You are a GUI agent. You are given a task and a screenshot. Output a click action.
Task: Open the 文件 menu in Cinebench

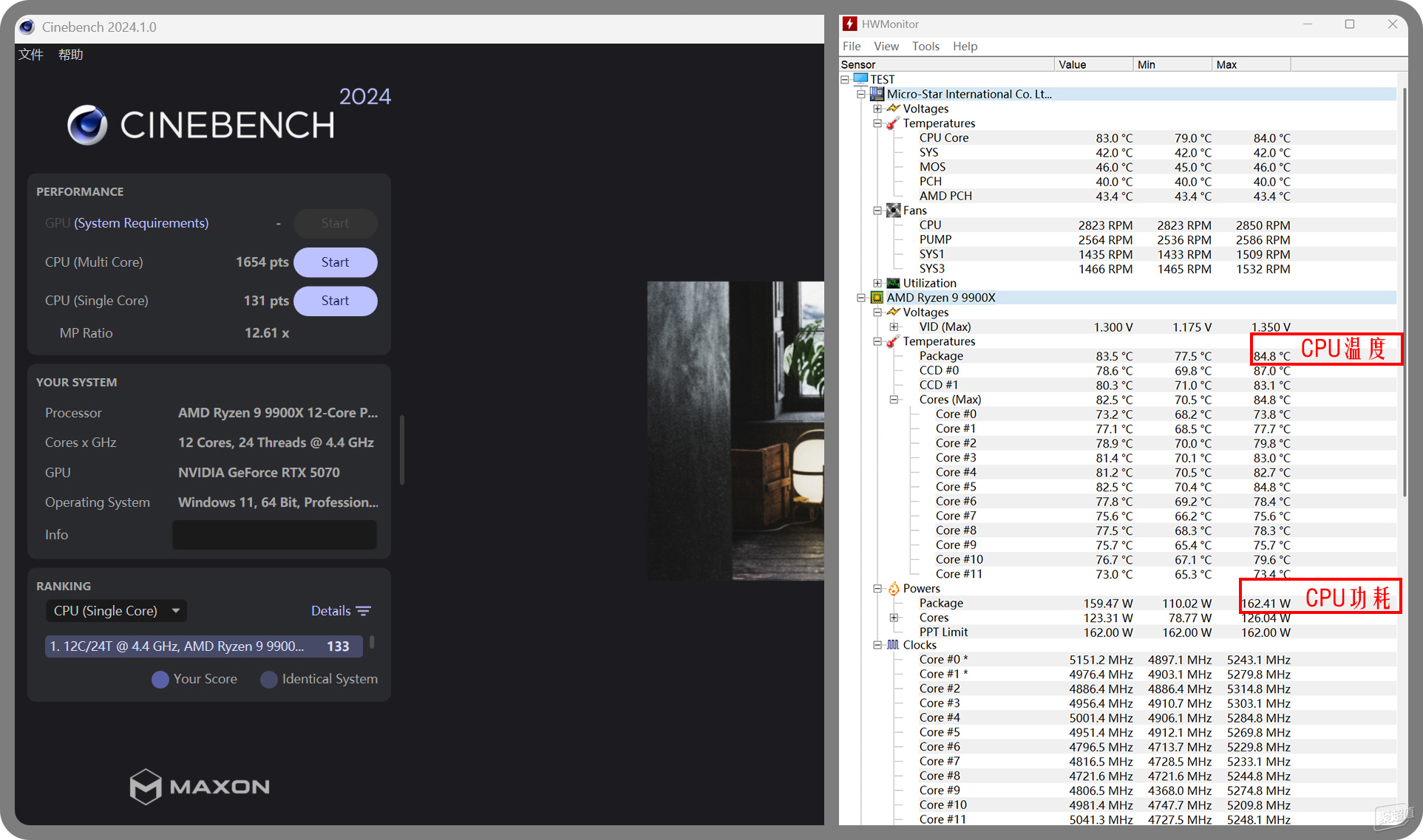30,55
